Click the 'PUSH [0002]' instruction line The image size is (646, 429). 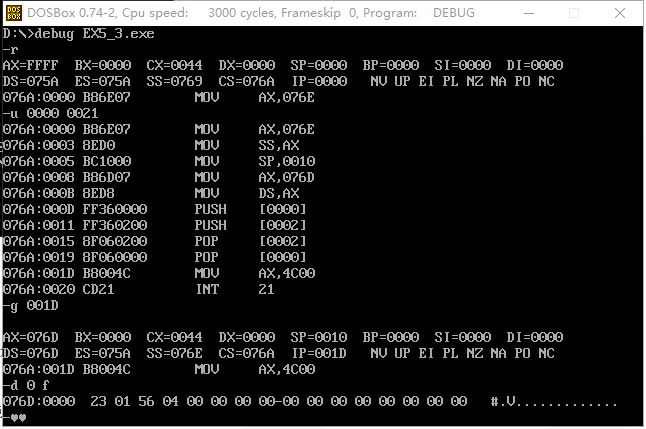pyautogui.click(x=154, y=225)
